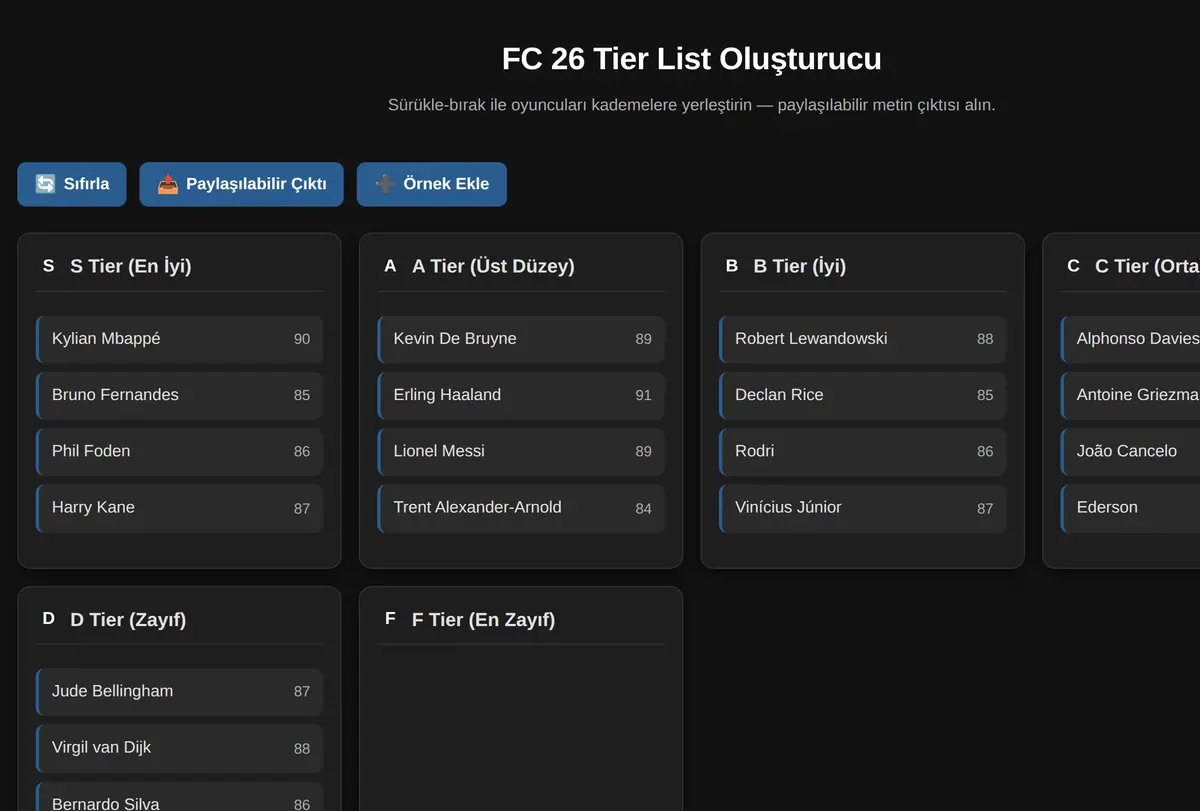Select the Declan Rice card
The width and height of the screenshot is (1200, 811).
(x=863, y=395)
